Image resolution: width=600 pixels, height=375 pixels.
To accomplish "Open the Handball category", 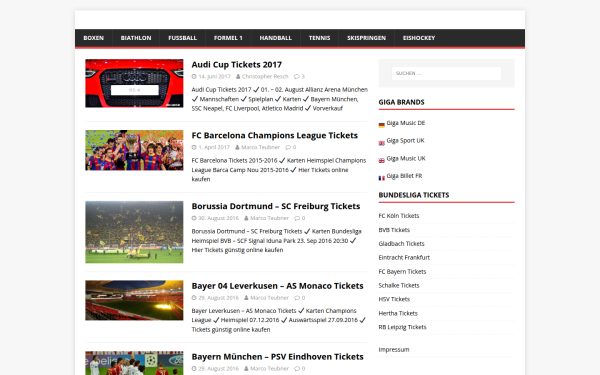I will (276, 38).
